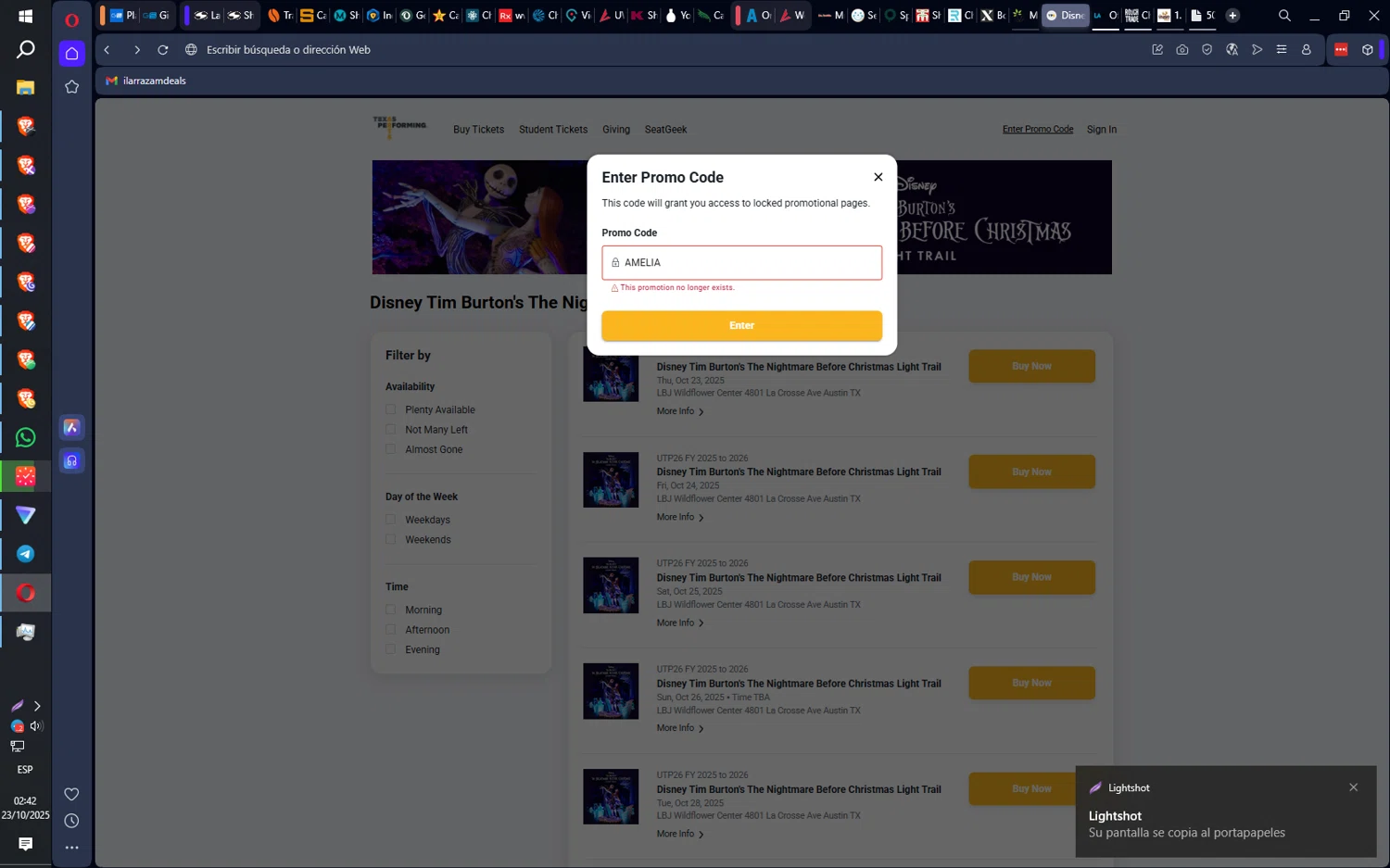Open the Giving menu item
Screen dimensions: 1390x868
[616, 130]
